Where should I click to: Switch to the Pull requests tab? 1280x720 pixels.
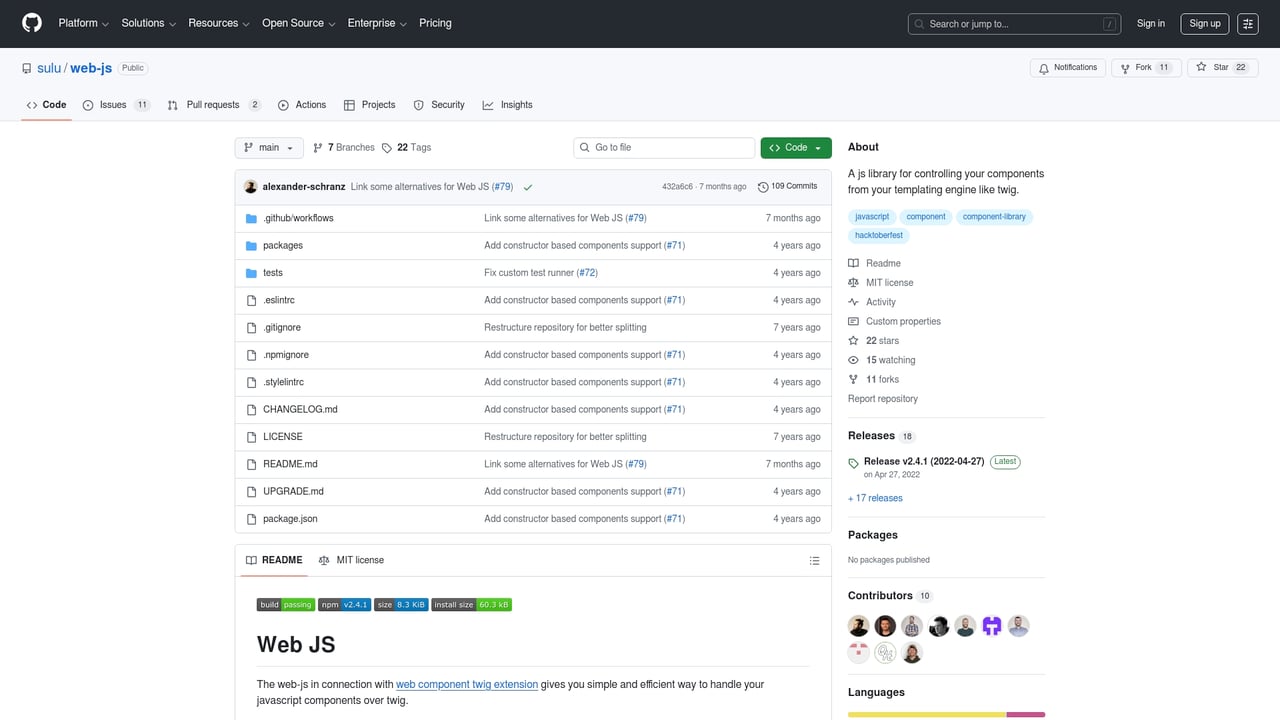click(x=213, y=105)
